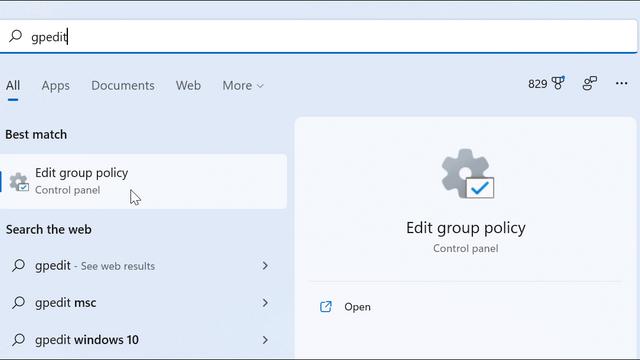Switch to the All tab

click(13, 85)
